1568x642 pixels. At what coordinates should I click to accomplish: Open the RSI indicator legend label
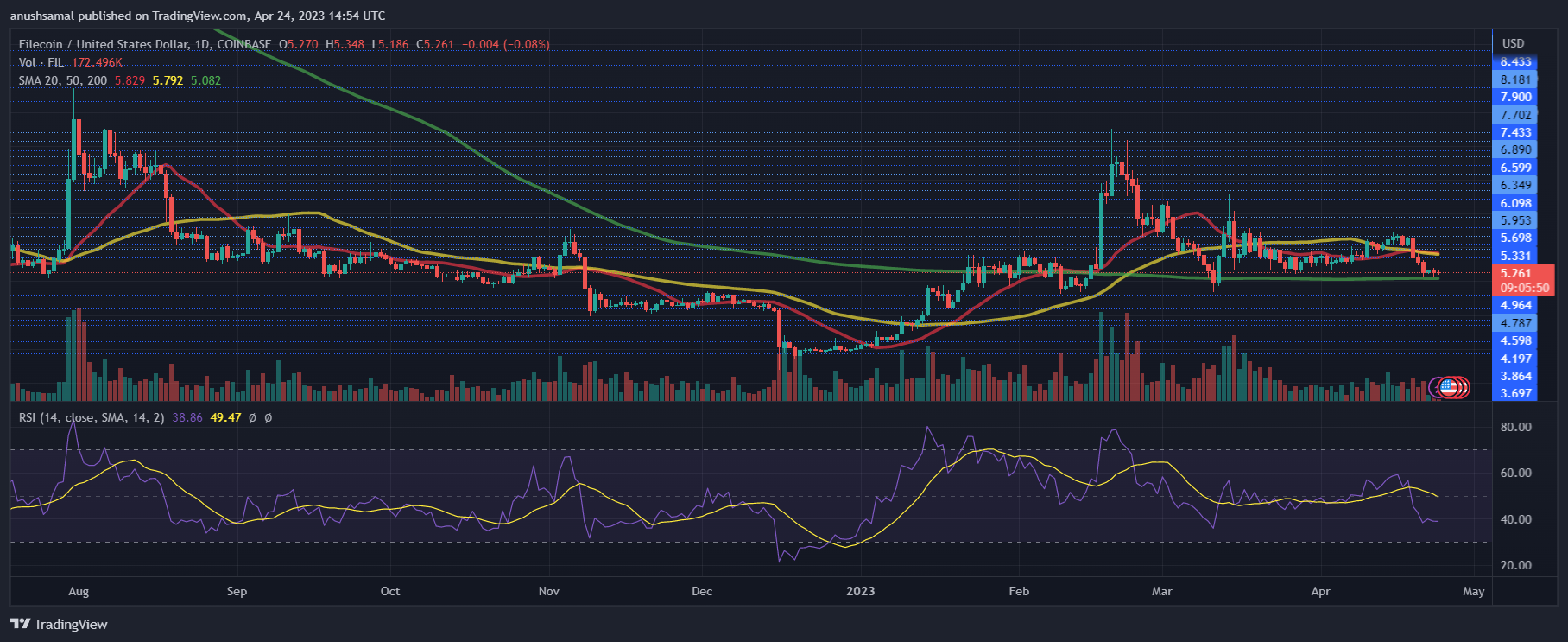coord(92,417)
